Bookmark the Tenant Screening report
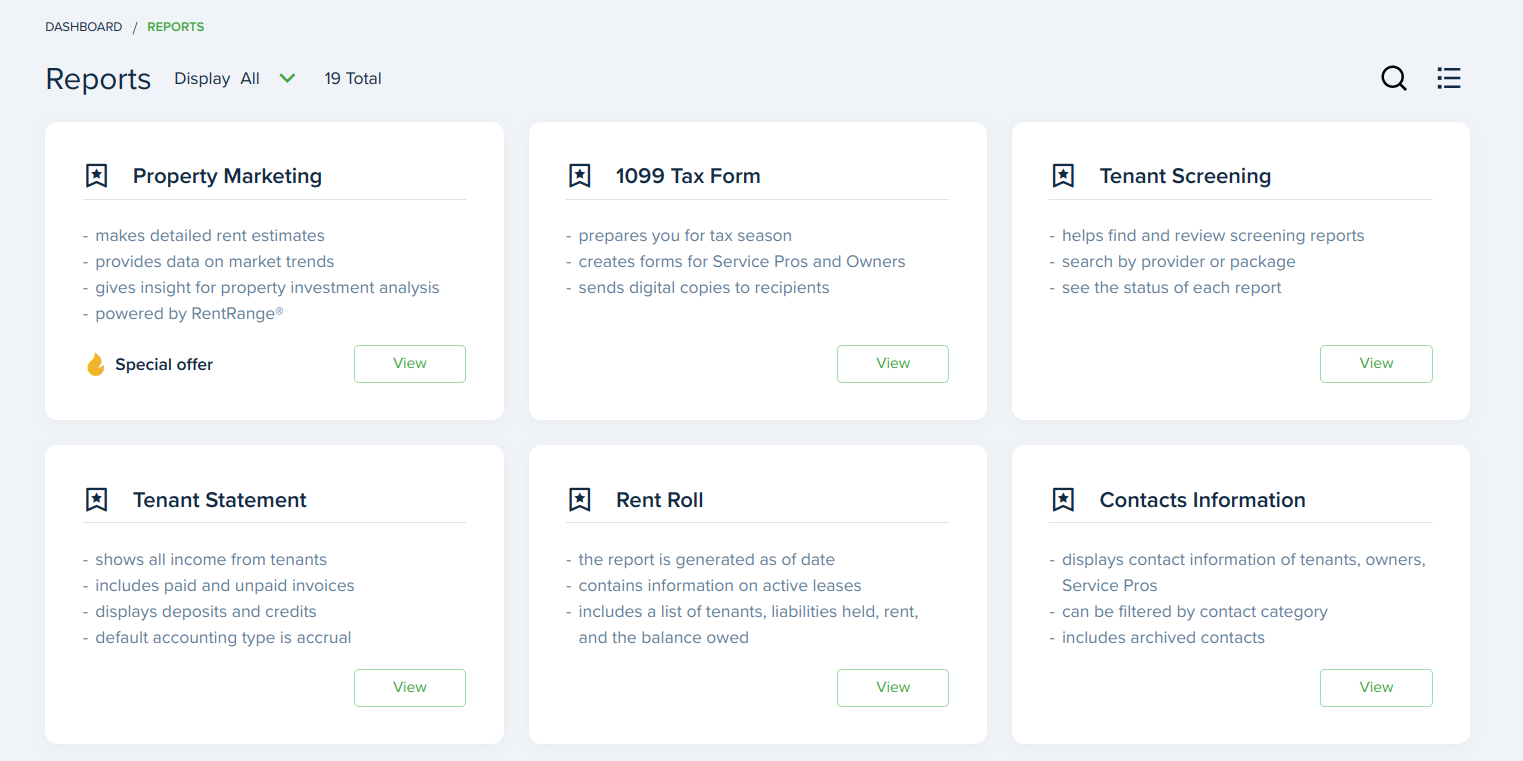 1063,176
